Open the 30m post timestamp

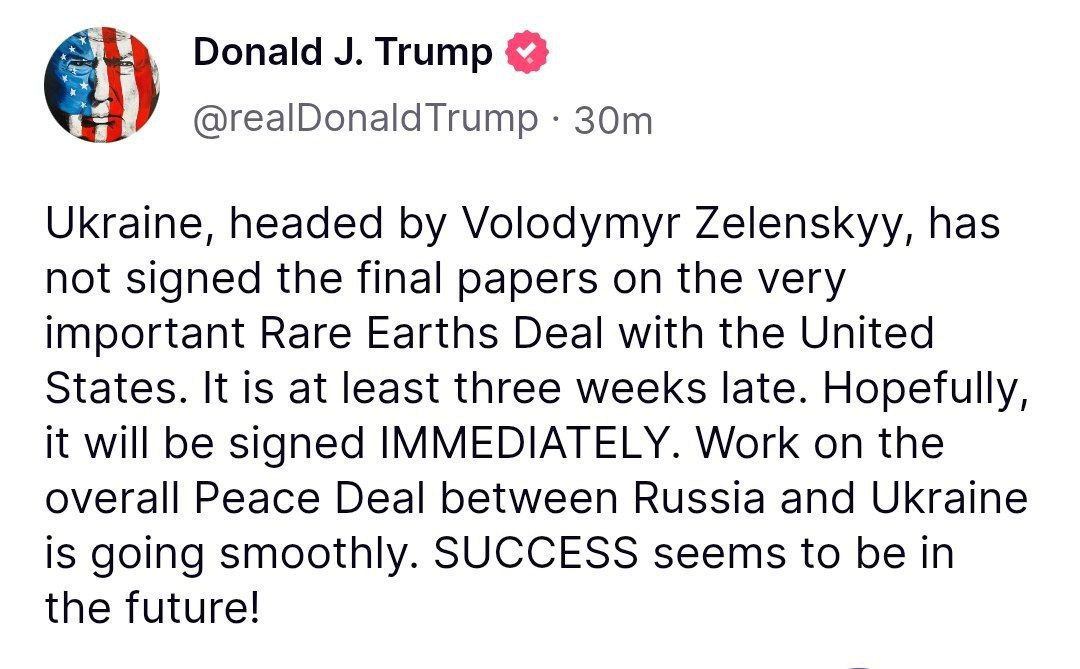click(613, 121)
